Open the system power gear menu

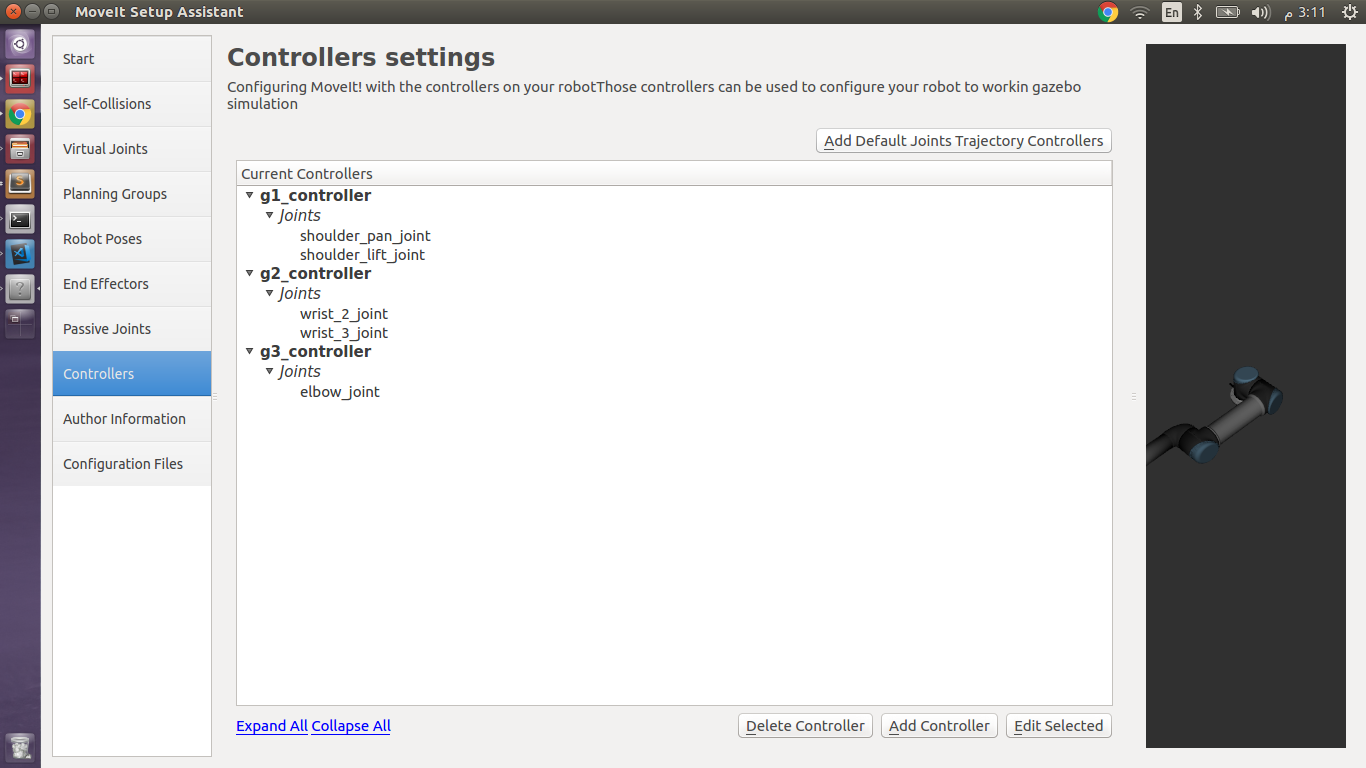tap(1349, 12)
